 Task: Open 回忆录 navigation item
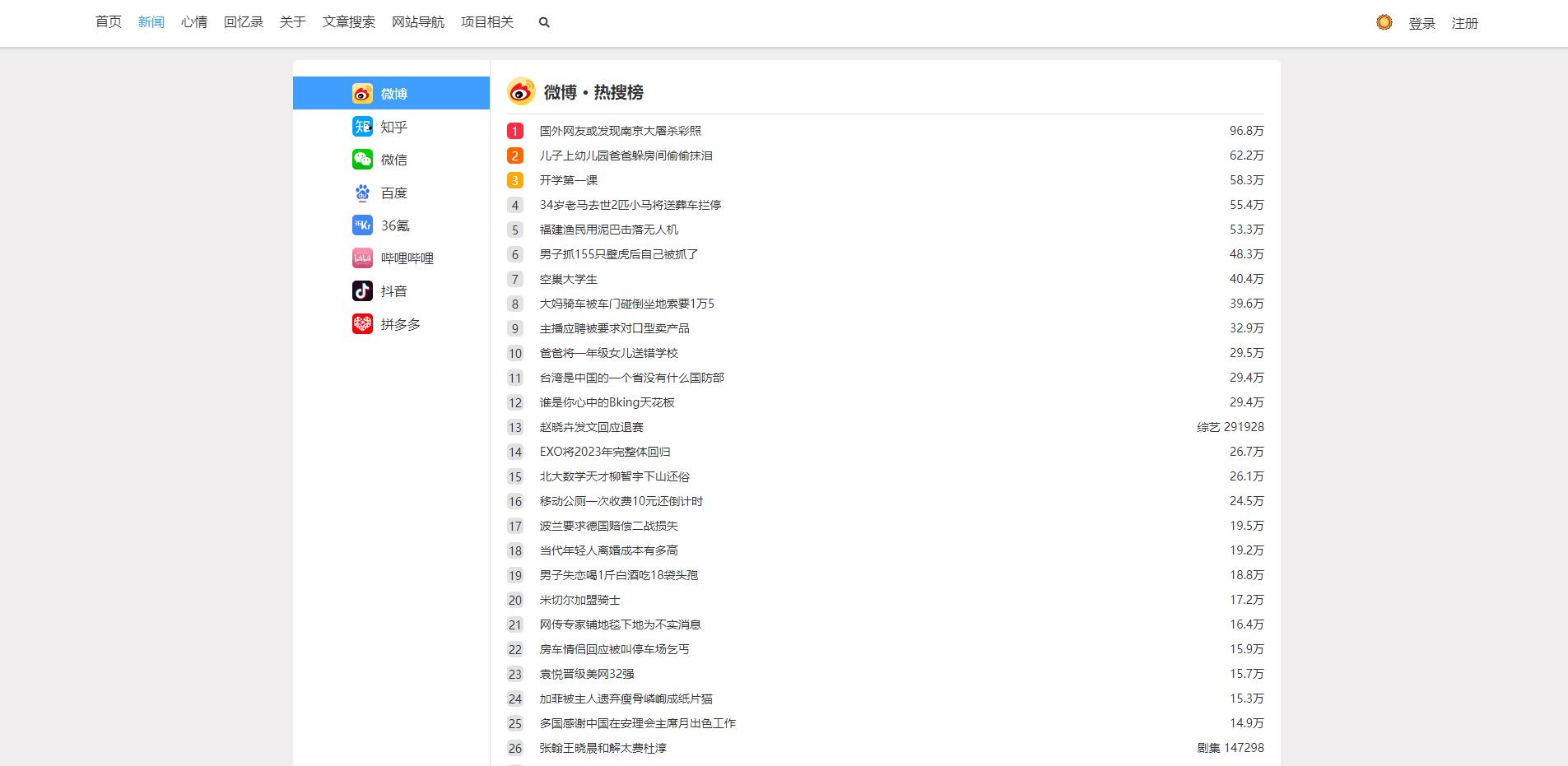[x=244, y=22]
